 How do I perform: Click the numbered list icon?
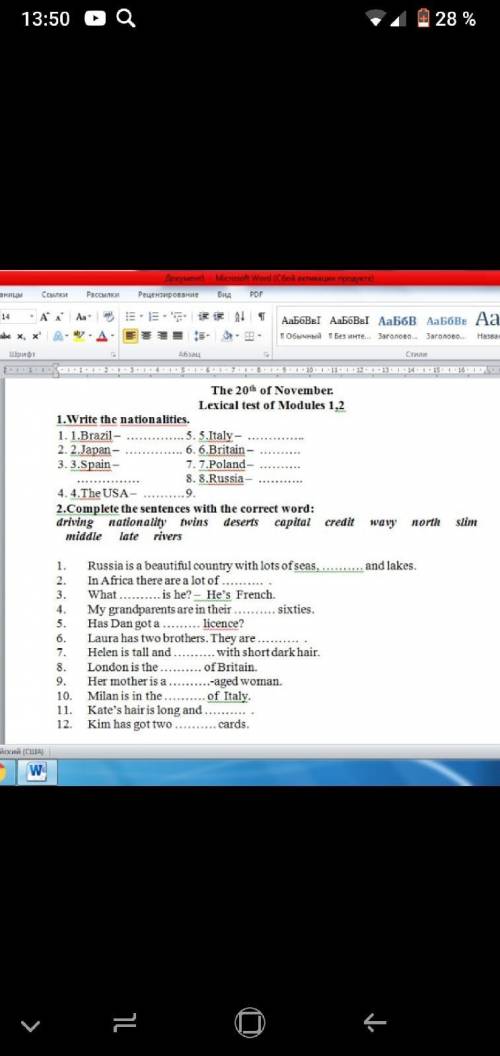click(154, 317)
